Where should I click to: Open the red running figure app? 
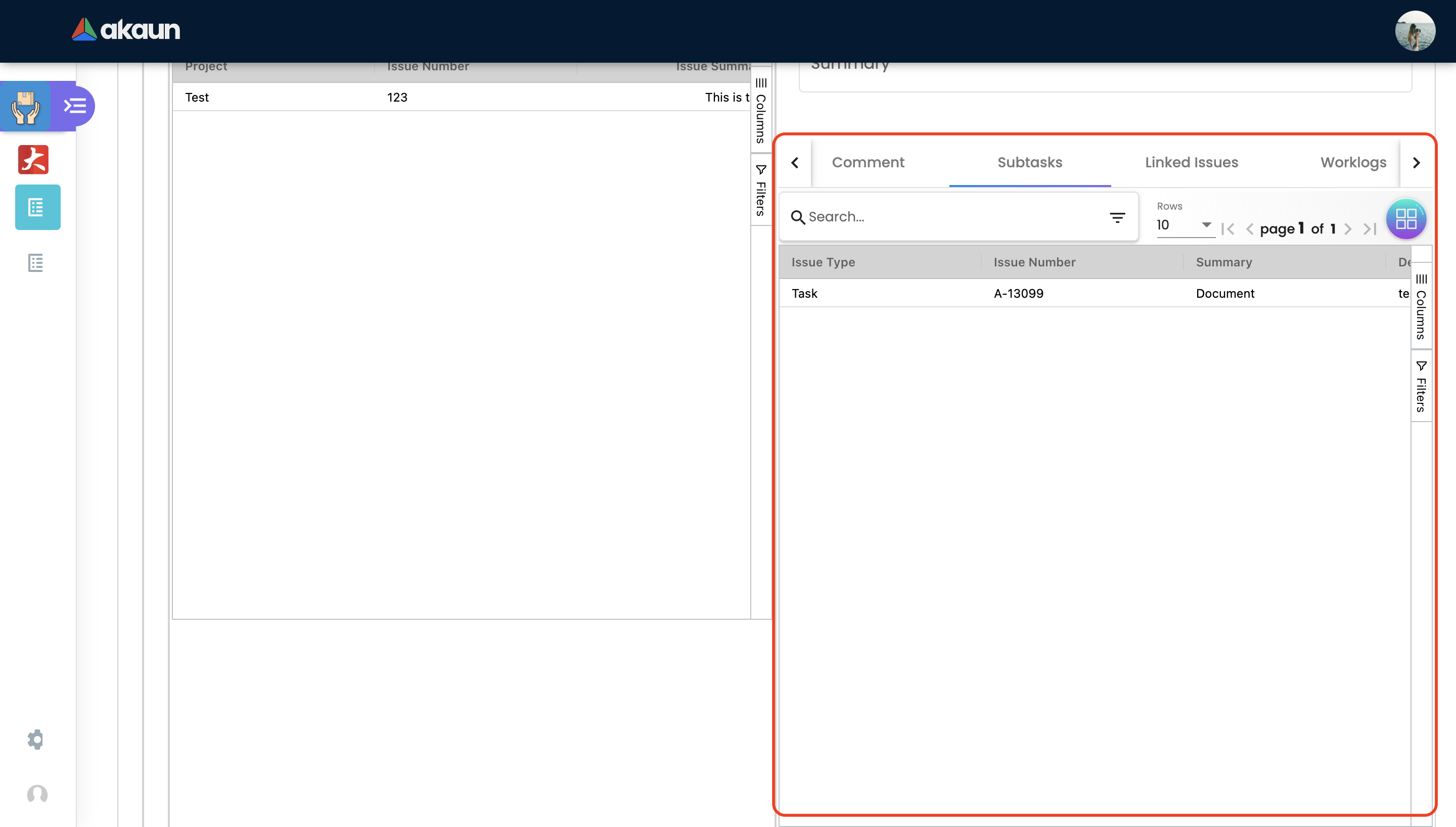33,160
